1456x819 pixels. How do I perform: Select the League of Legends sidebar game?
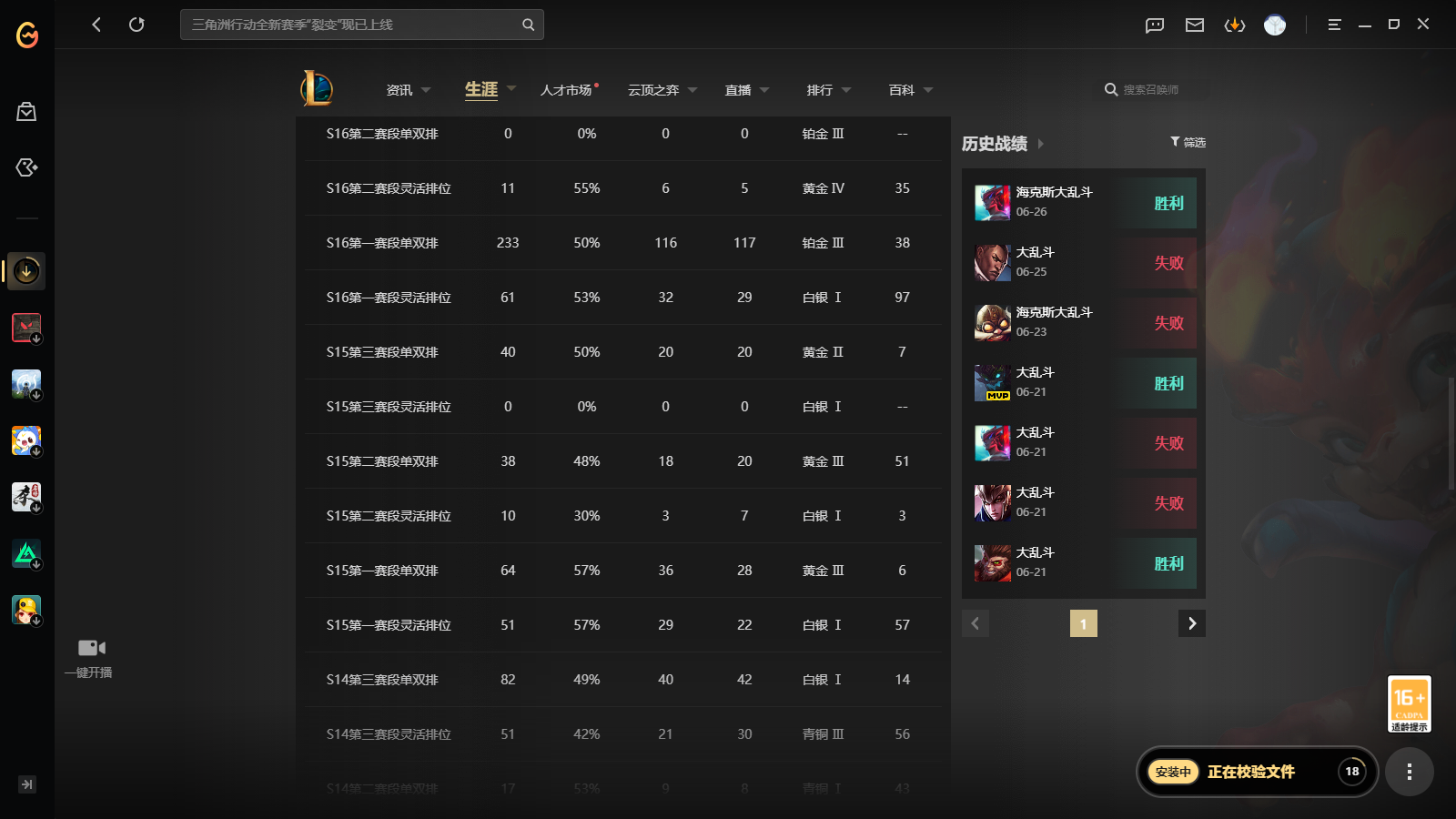26,271
